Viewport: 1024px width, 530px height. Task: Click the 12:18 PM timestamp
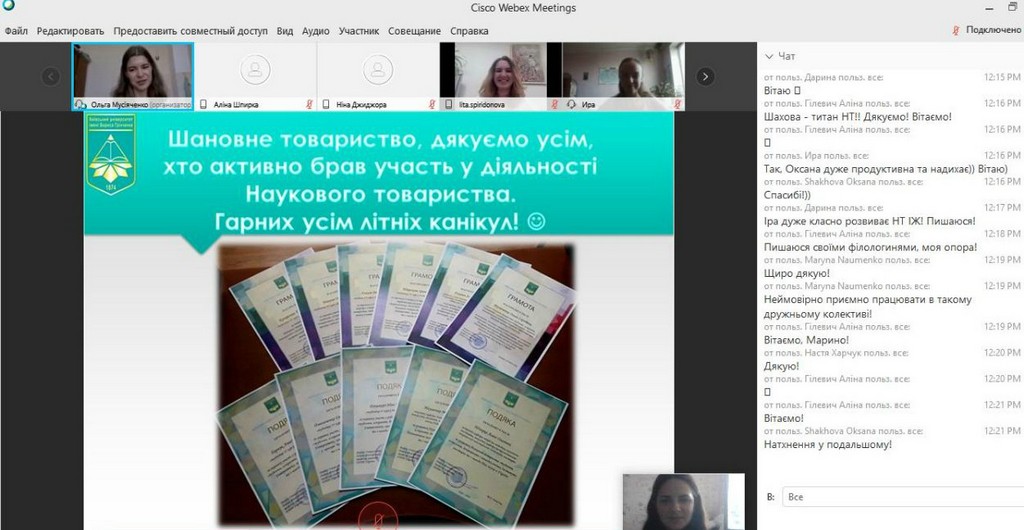[x=1002, y=234]
